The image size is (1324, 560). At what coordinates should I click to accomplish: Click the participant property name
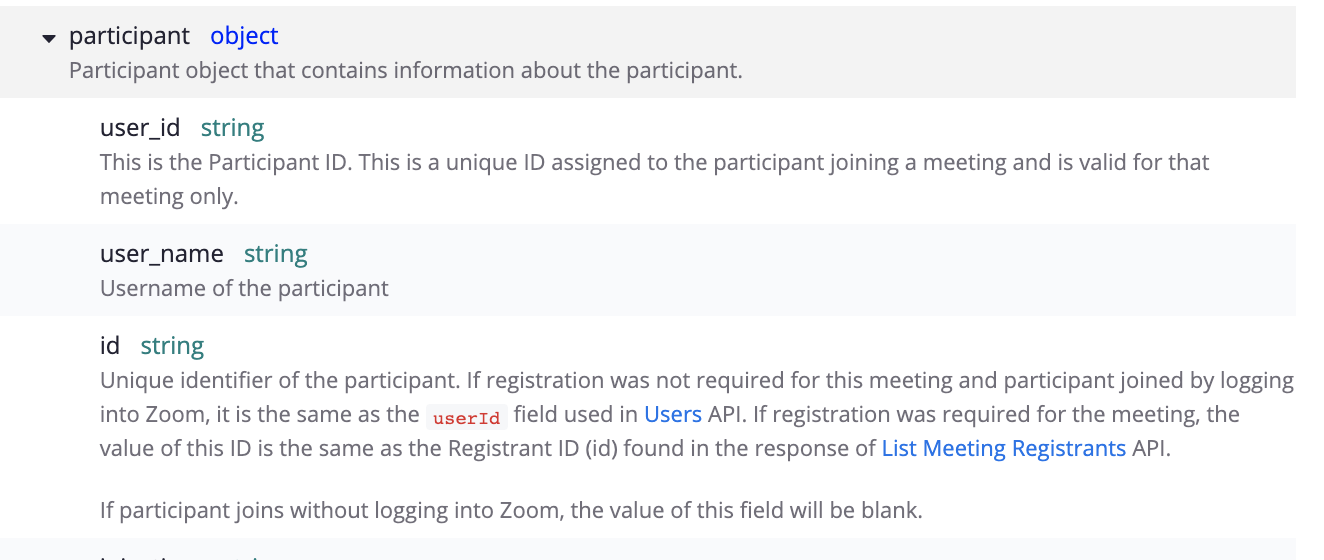point(129,37)
